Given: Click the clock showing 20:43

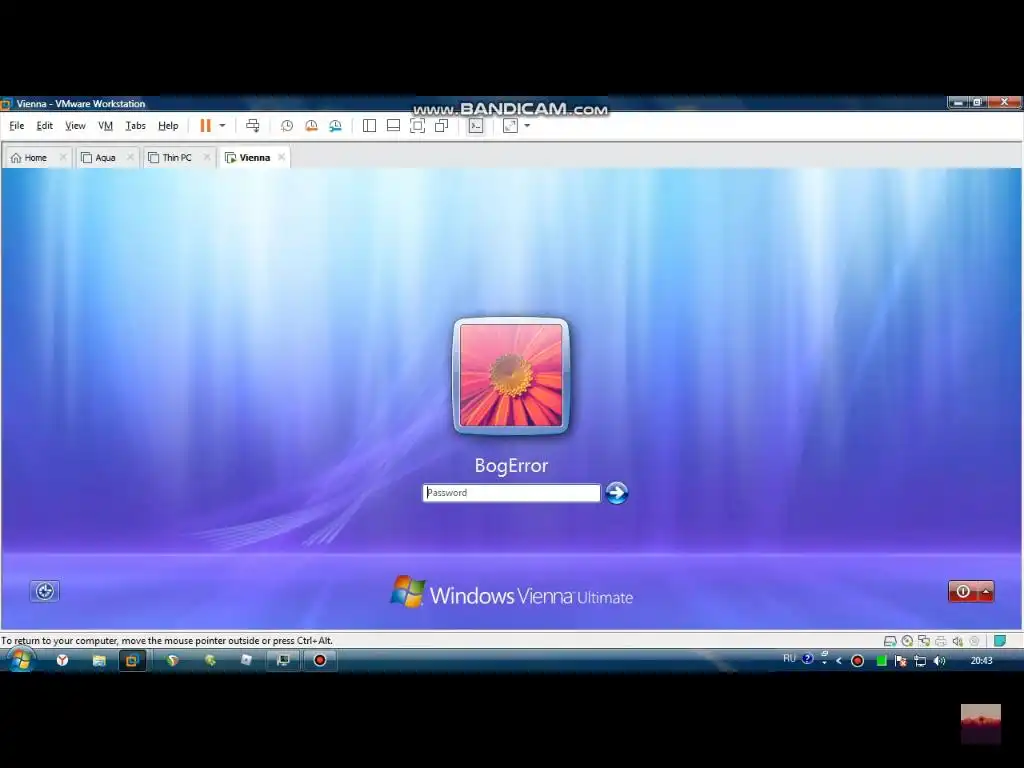Looking at the screenshot, I should pos(982,660).
